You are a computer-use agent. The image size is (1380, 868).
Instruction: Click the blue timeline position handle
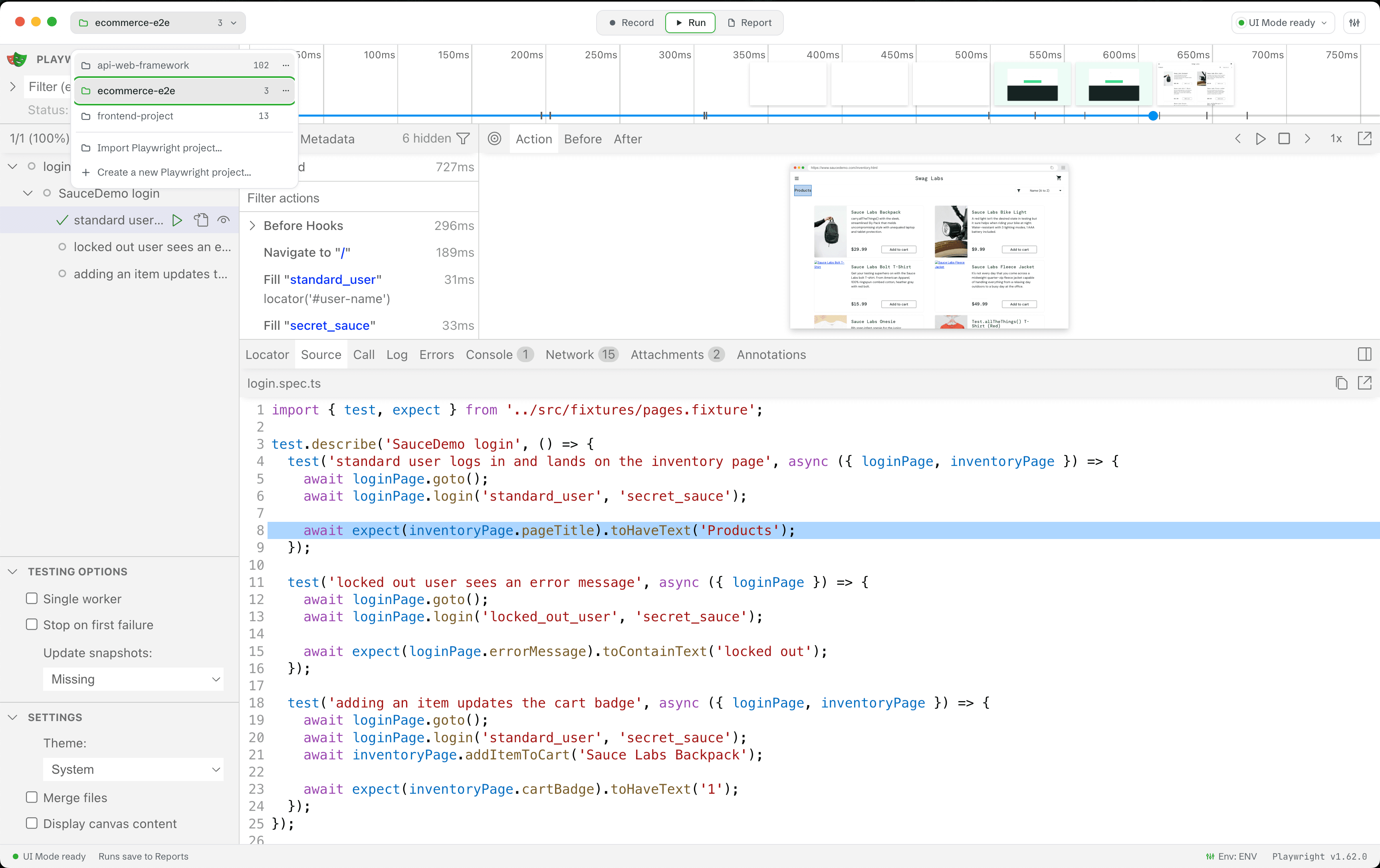1153,116
